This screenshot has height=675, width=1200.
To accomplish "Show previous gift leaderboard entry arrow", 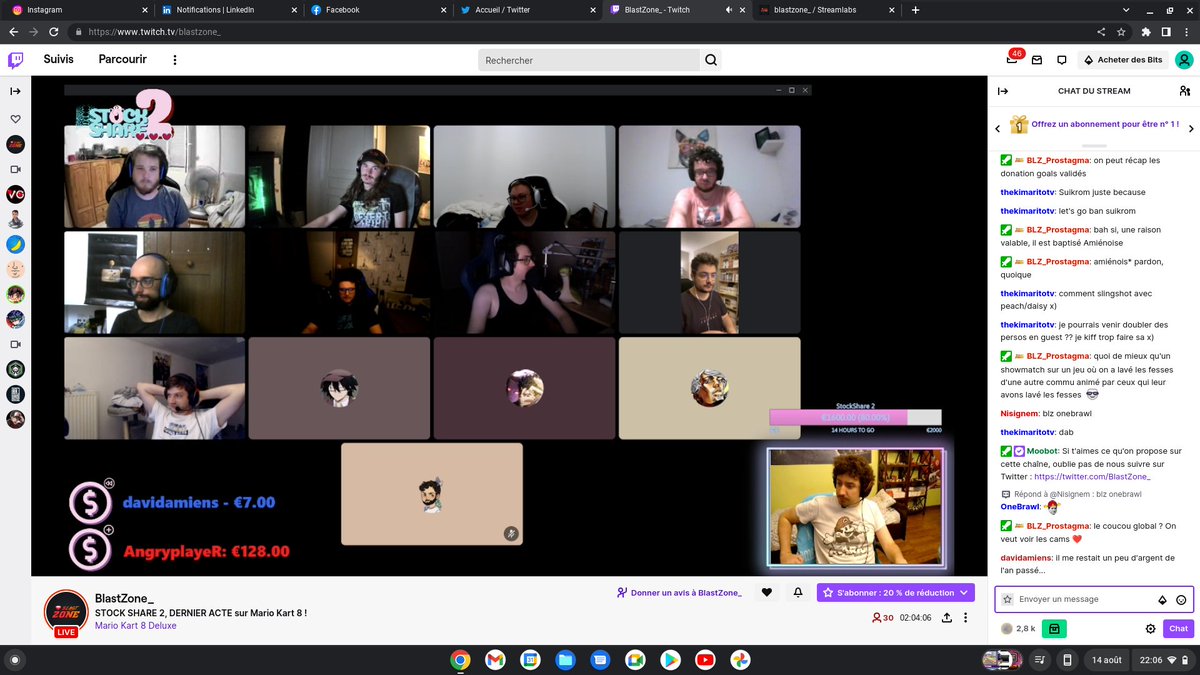I will [x=997, y=128].
